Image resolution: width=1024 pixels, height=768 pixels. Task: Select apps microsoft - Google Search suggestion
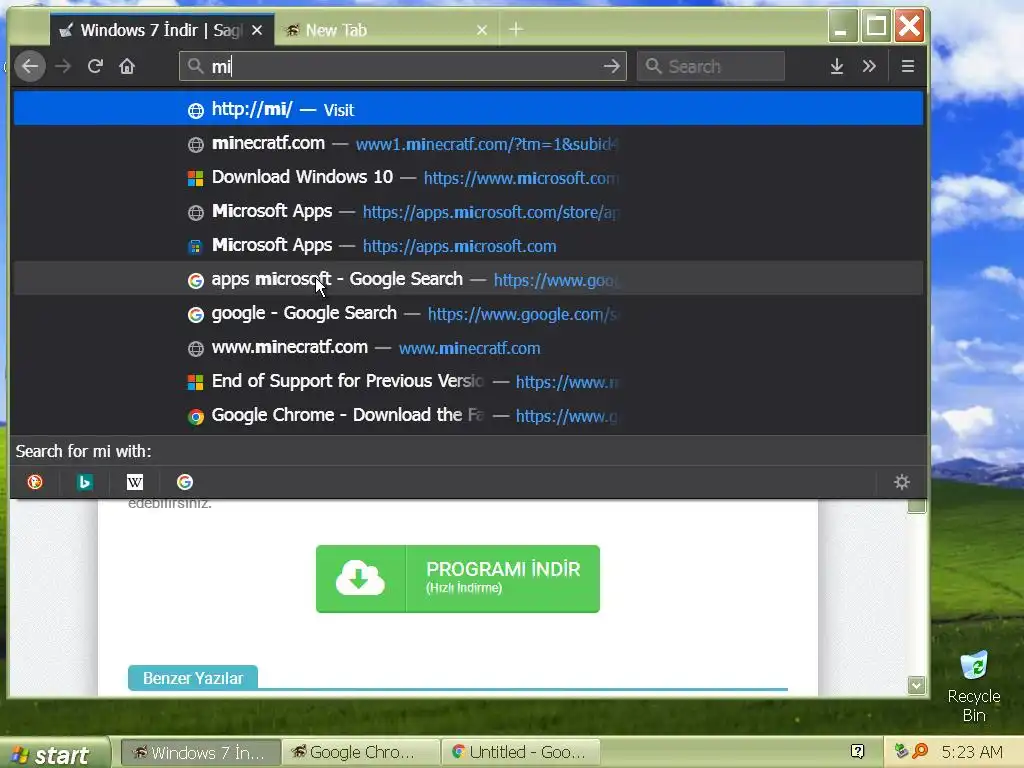click(x=468, y=279)
